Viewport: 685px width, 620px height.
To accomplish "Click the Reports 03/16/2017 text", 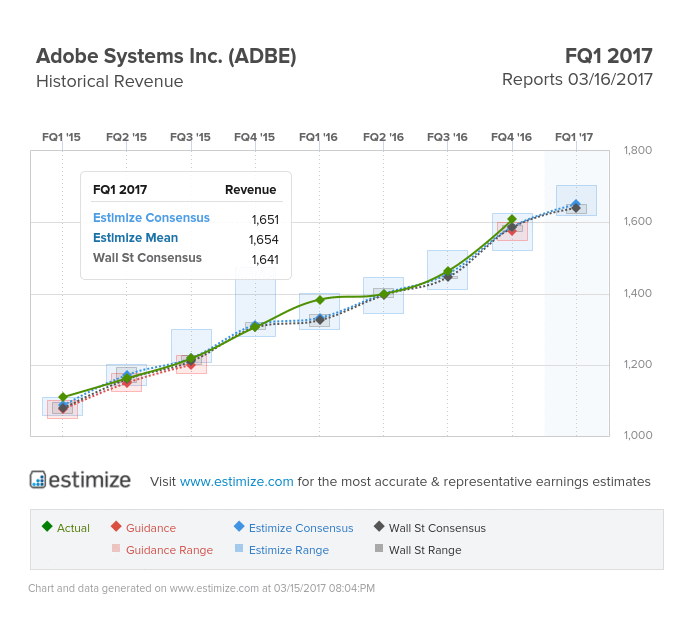I will (x=577, y=80).
